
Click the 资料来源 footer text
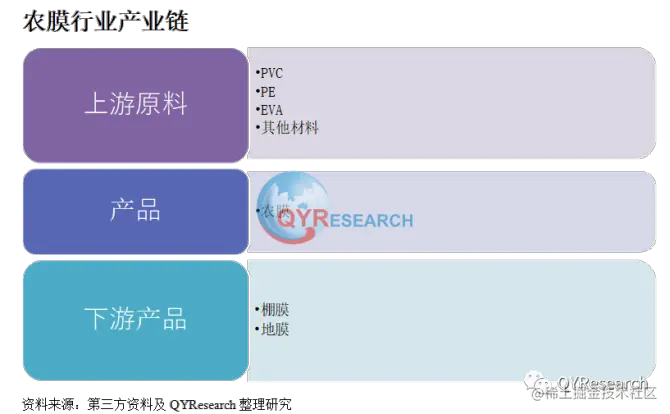coord(157,404)
